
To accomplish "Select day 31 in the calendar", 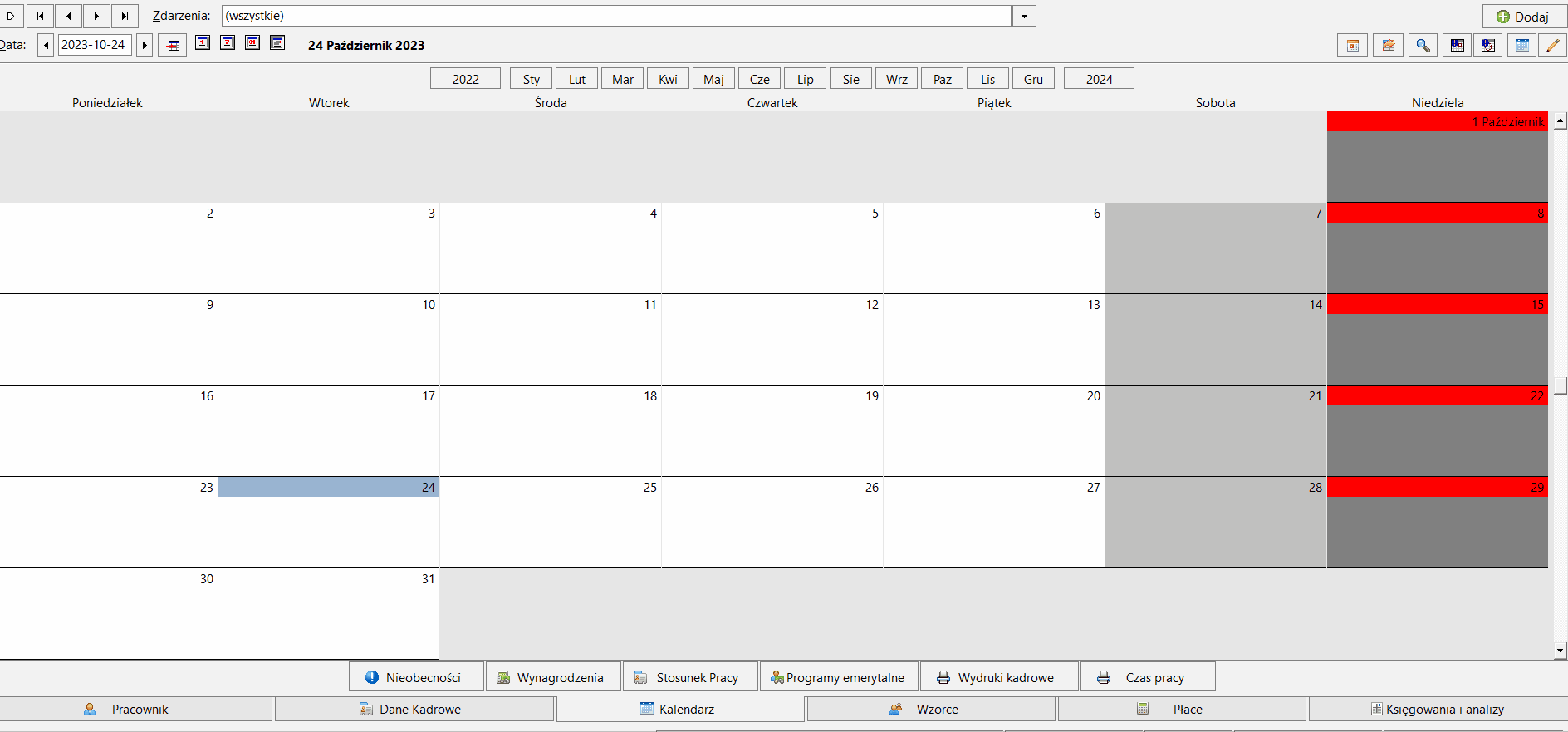I will click(x=329, y=613).
